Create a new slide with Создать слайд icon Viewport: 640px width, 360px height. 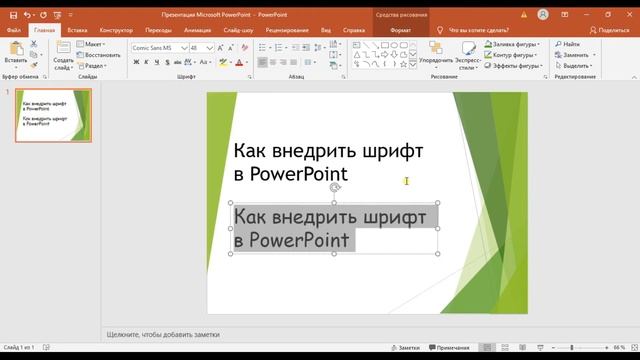click(x=63, y=47)
